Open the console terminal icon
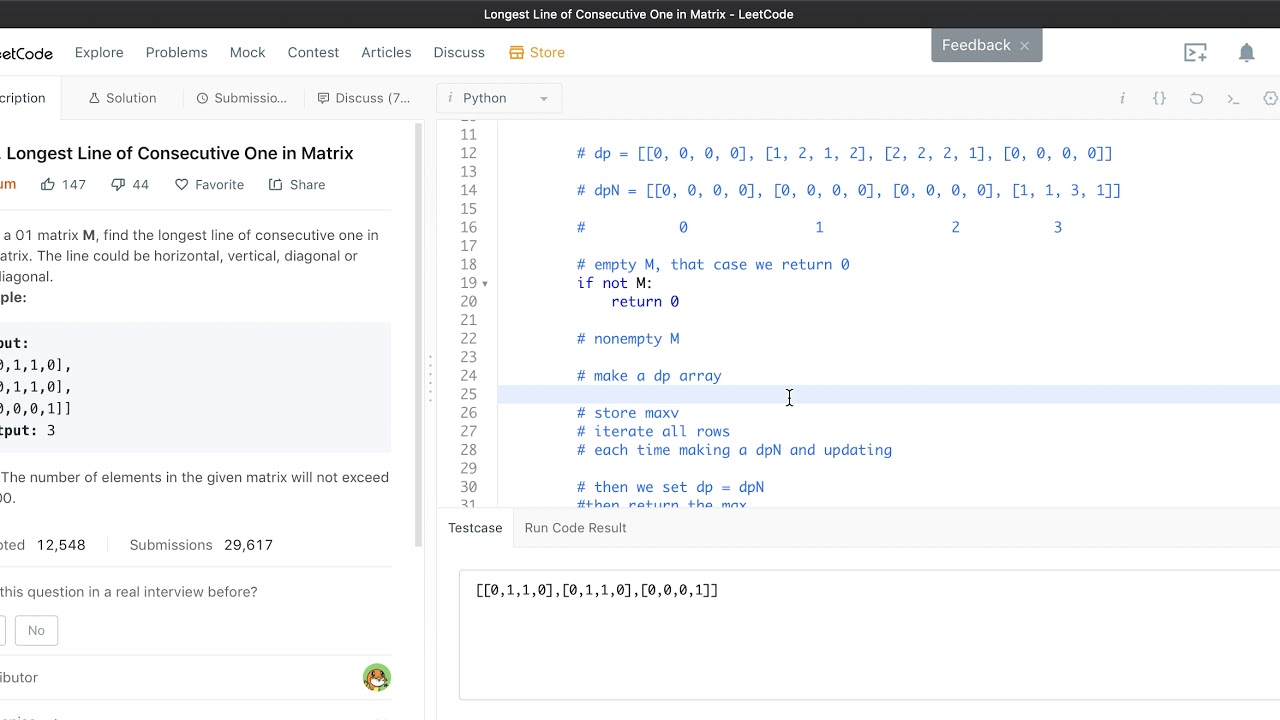The height and width of the screenshot is (720, 1280). (1233, 98)
